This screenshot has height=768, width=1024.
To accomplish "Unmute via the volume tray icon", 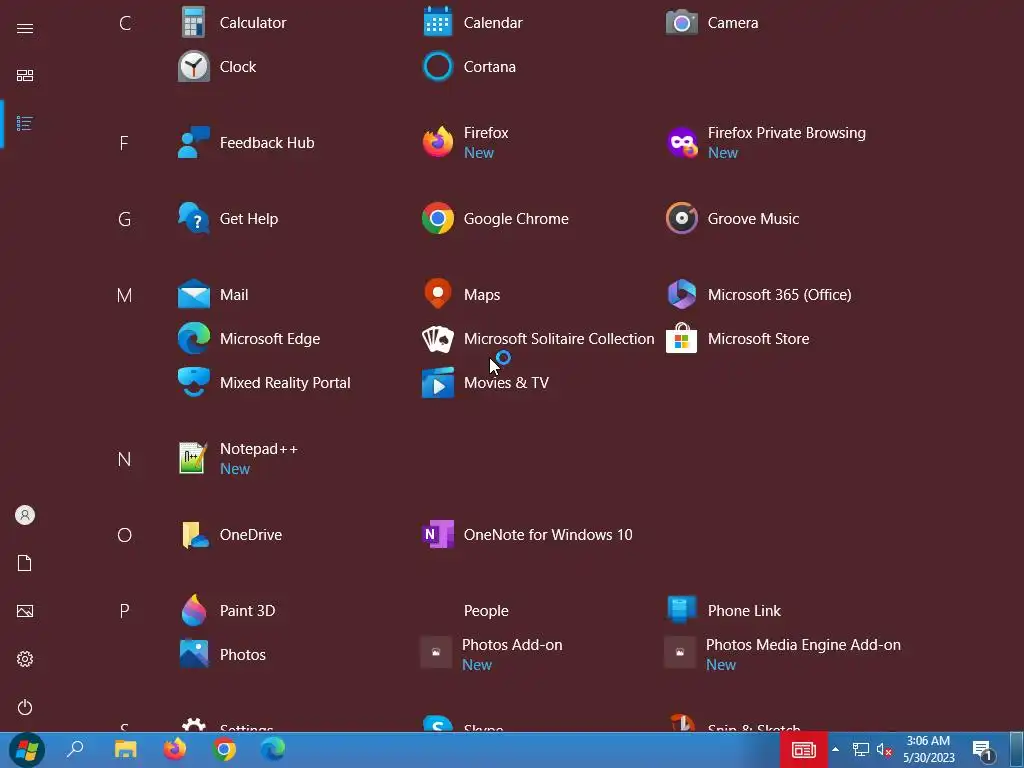I will (x=884, y=750).
